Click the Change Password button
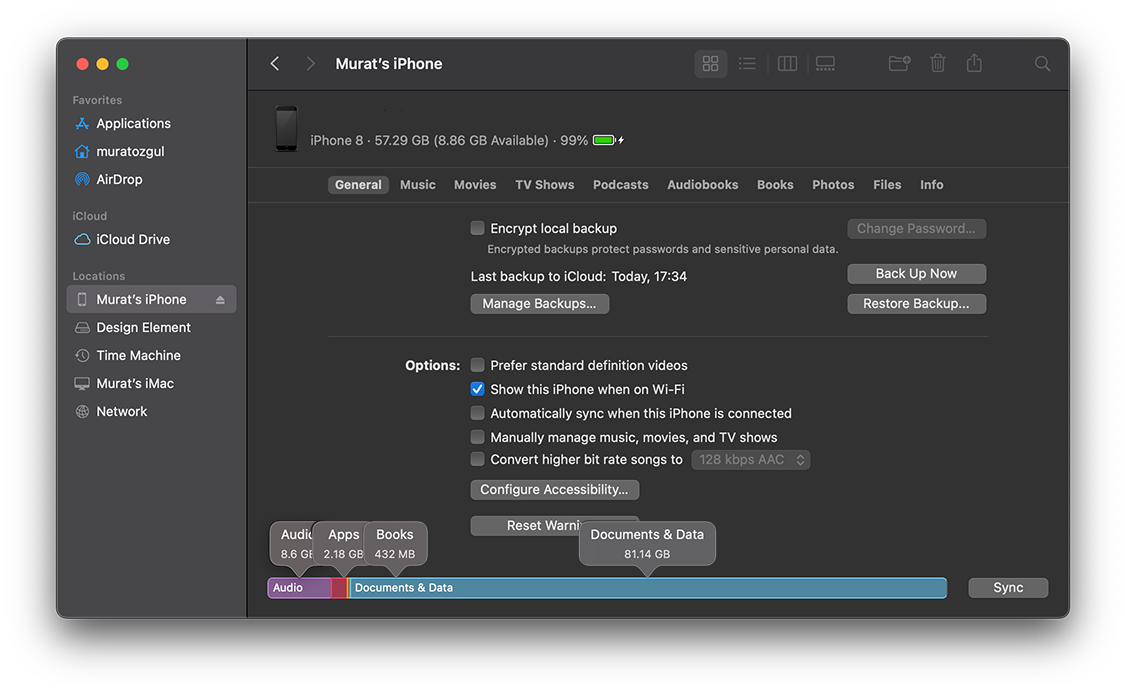The width and height of the screenshot is (1125, 692). [916, 228]
